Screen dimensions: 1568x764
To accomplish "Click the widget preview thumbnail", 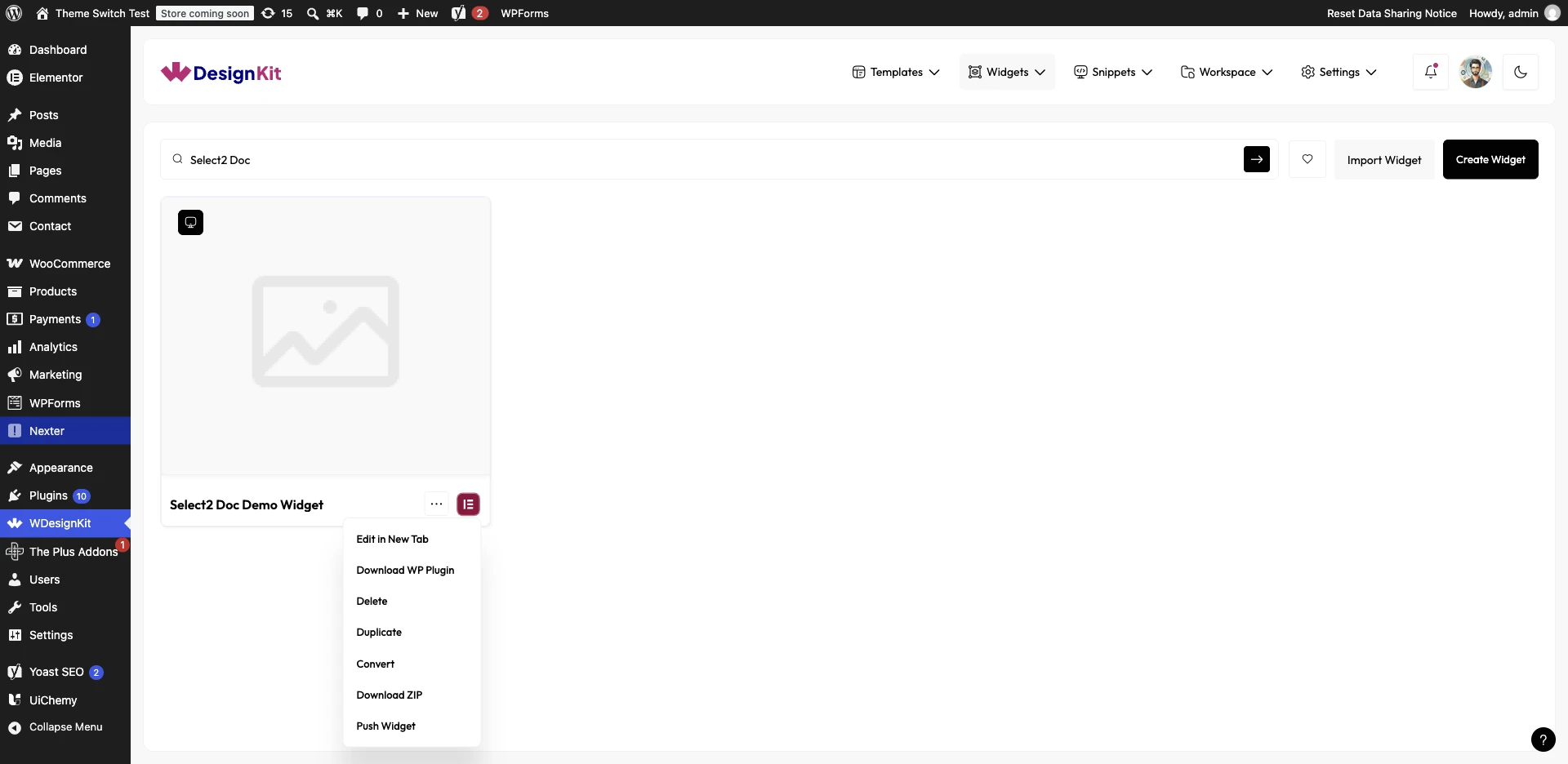I will [x=326, y=336].
